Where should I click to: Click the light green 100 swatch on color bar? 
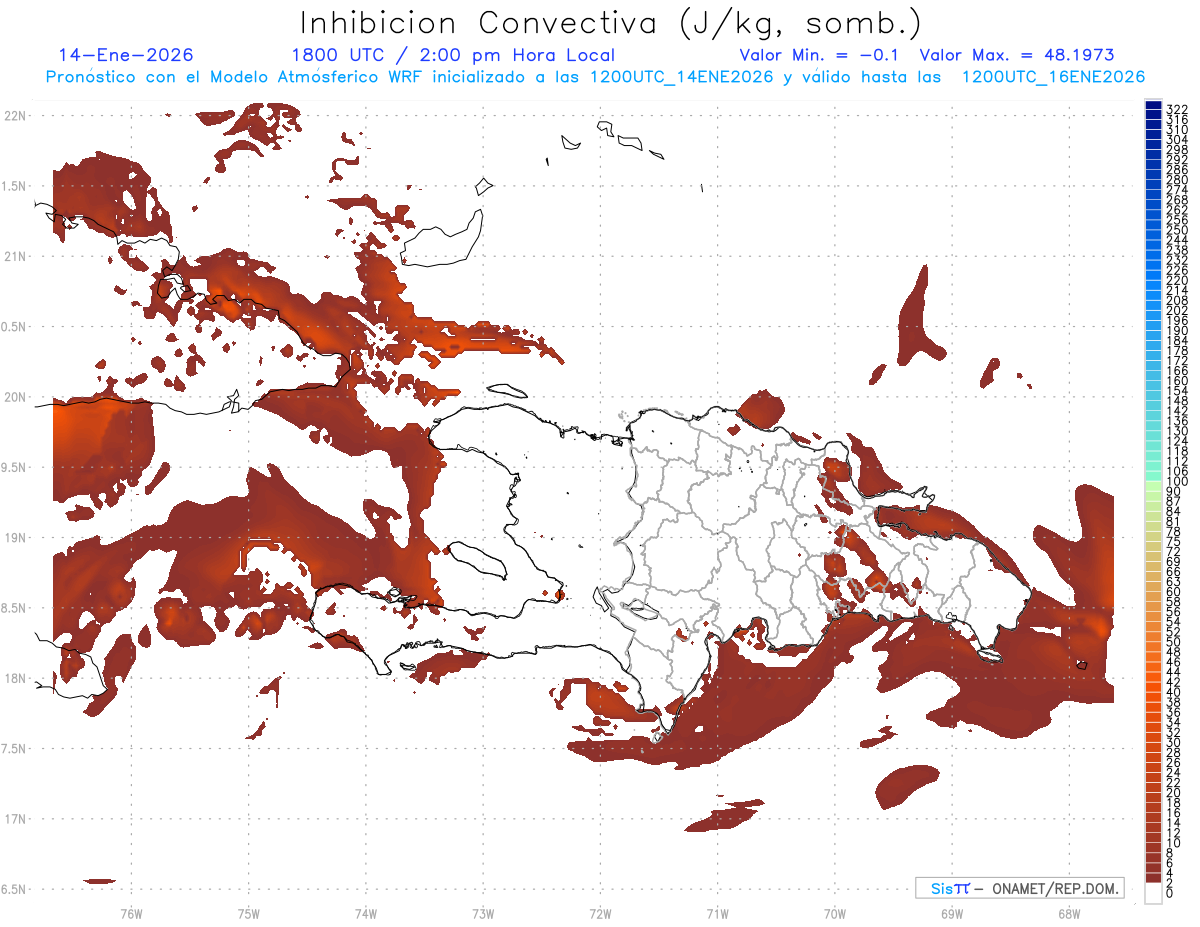pyautogui.click(x=1153, y=484)
